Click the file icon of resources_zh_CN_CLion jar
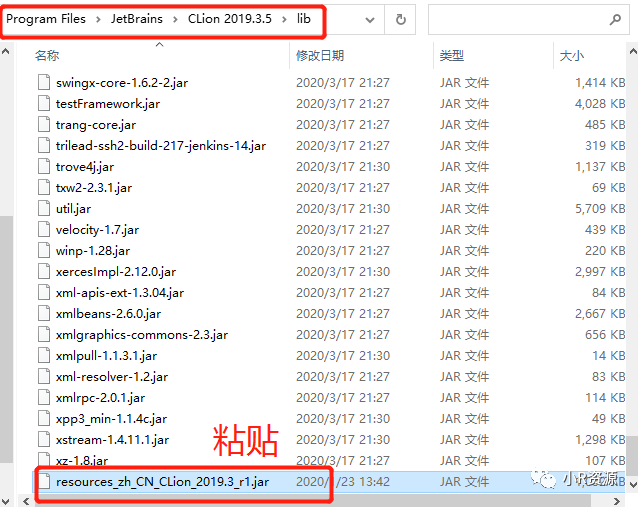Screen dimensions: 638x507 coord(44,481)
